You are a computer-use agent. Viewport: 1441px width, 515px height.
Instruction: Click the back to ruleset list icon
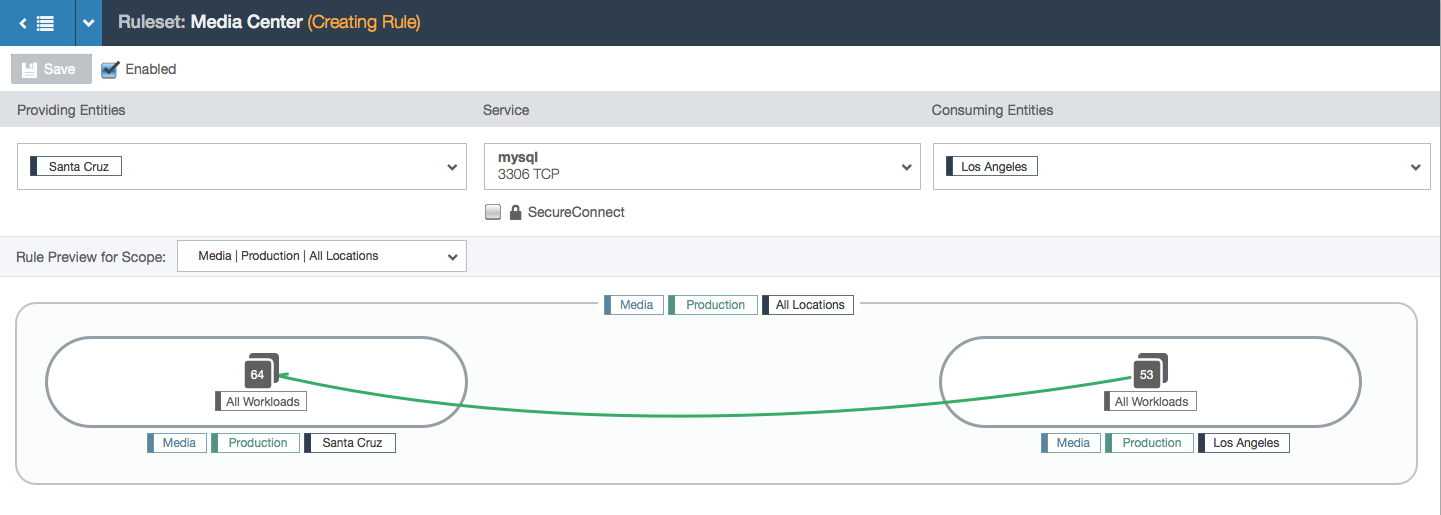37,23
